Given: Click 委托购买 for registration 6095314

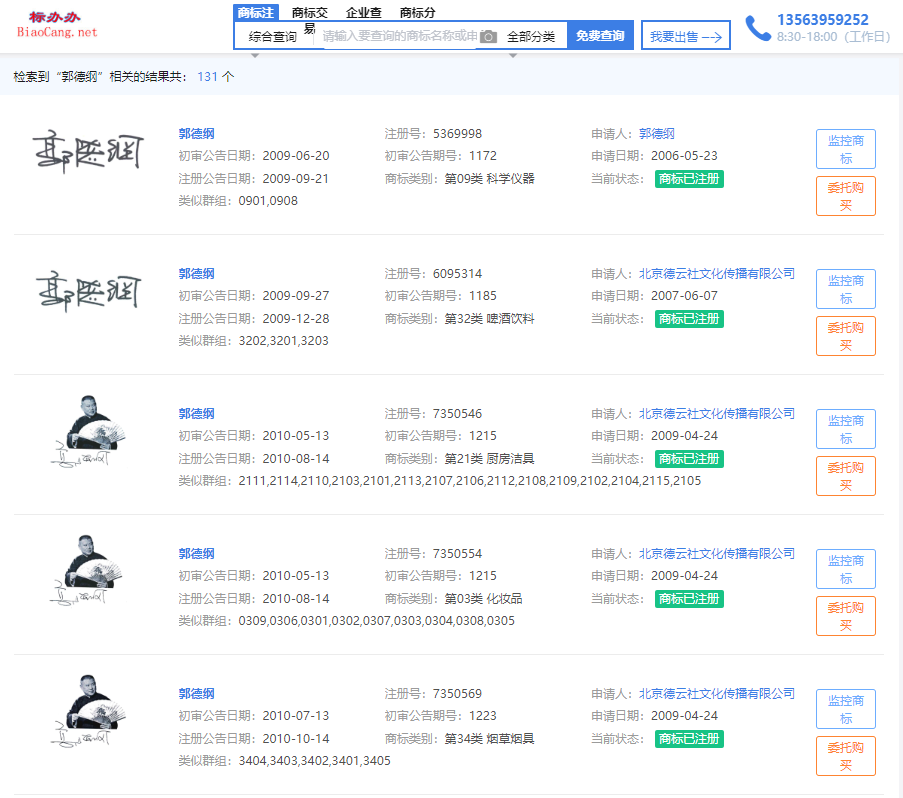Looking at the screenshot, I should [845, 336].
